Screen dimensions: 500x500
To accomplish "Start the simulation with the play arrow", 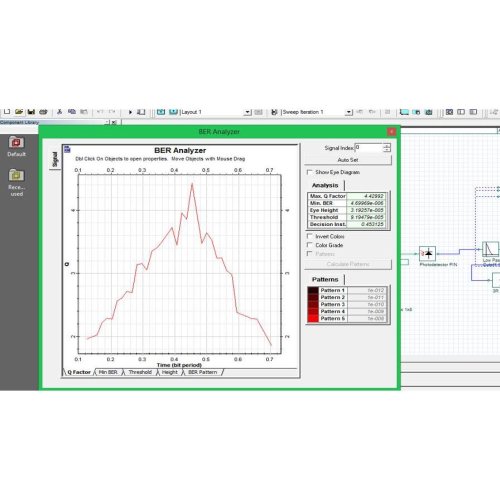I will pyautogui.click(x=130, y=112).
